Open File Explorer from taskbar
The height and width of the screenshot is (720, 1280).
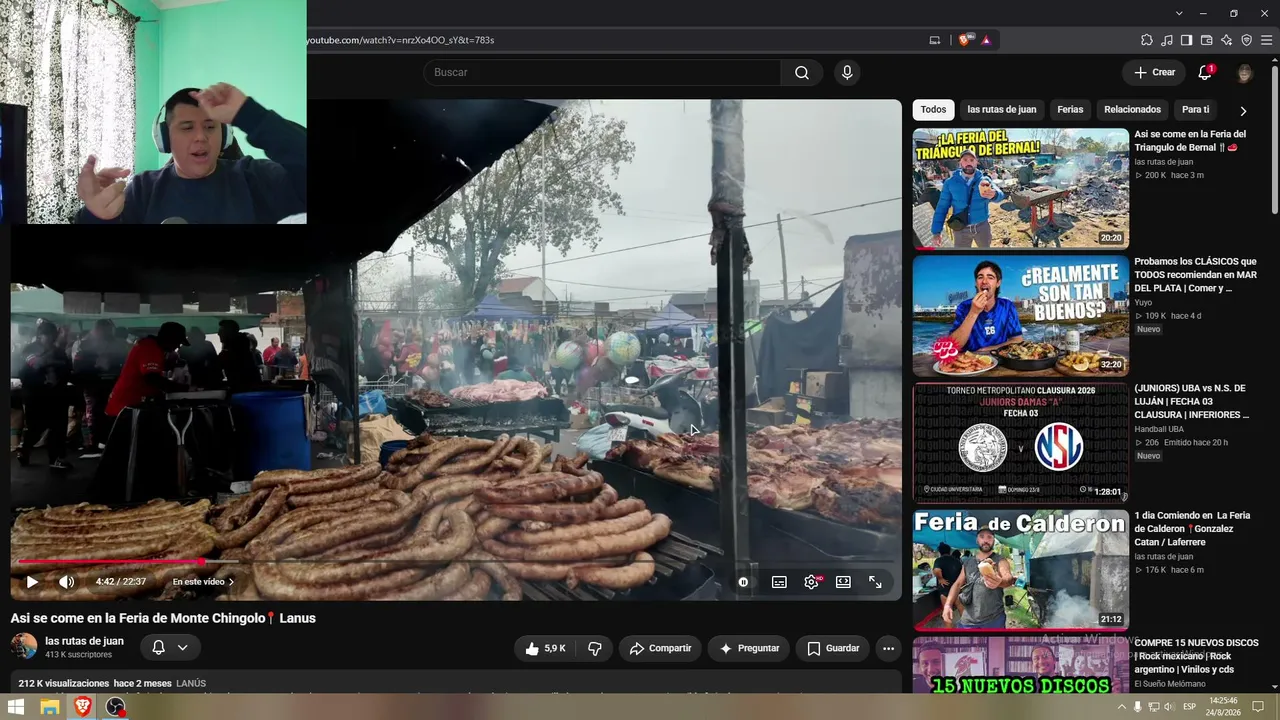pyautogui.click(x=49, y=707)
